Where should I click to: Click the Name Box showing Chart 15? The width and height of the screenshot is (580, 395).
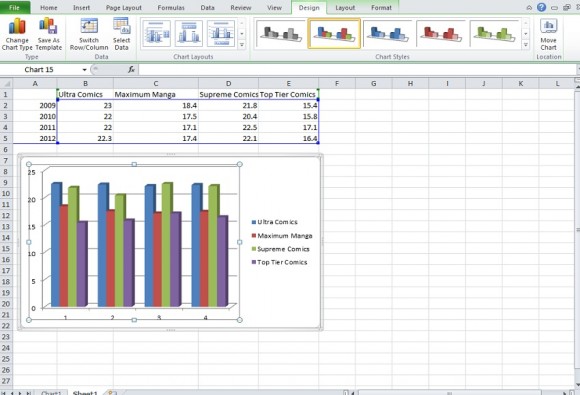pos(40,70)
